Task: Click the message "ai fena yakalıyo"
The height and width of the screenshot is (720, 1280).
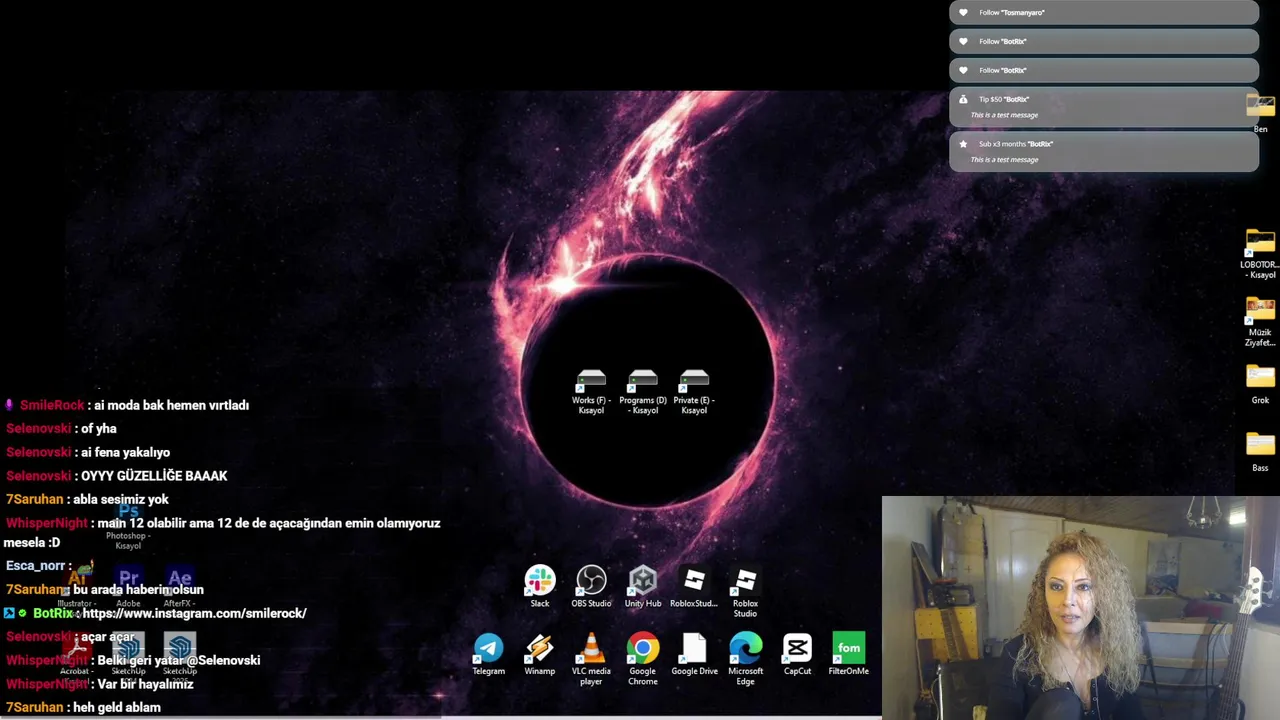Action: tap(125, 452)
